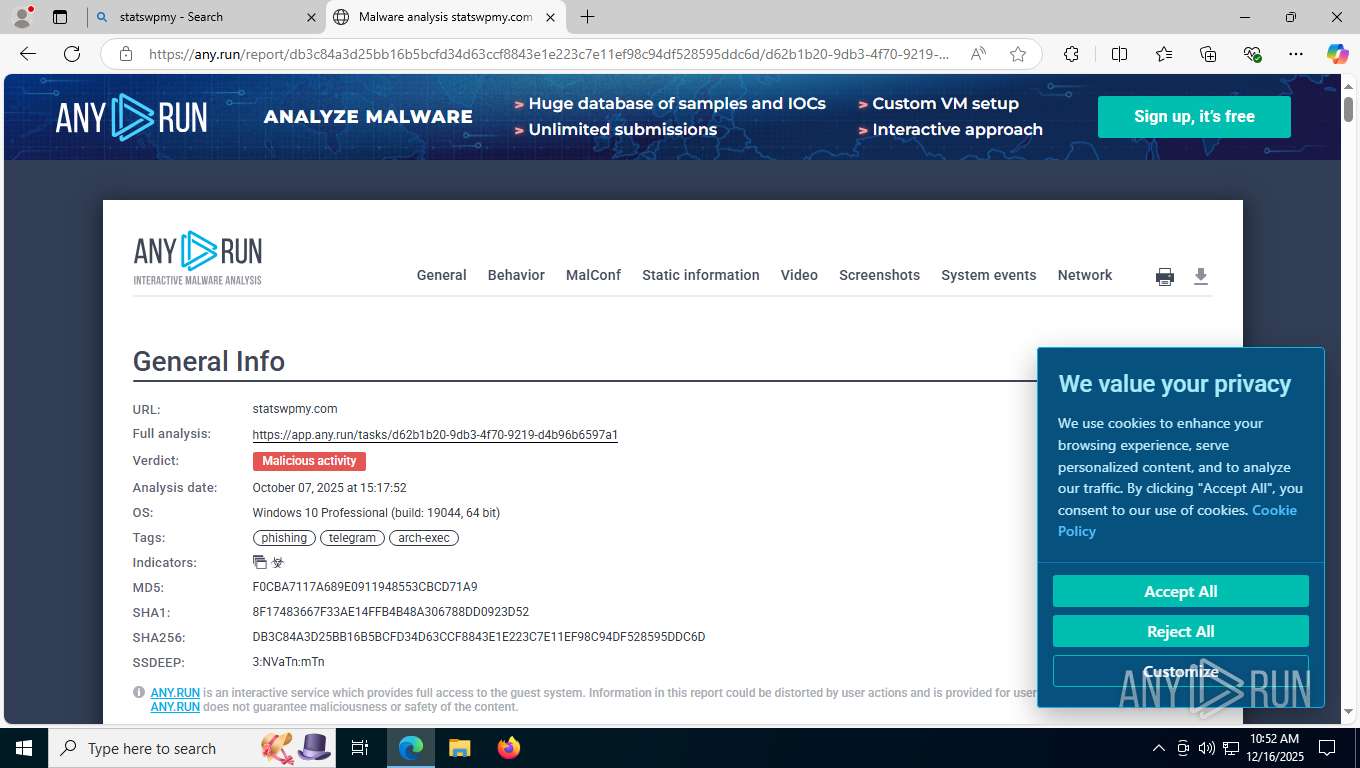Go to the MalConf section link

pyautogui.click(x=593, y=275)
